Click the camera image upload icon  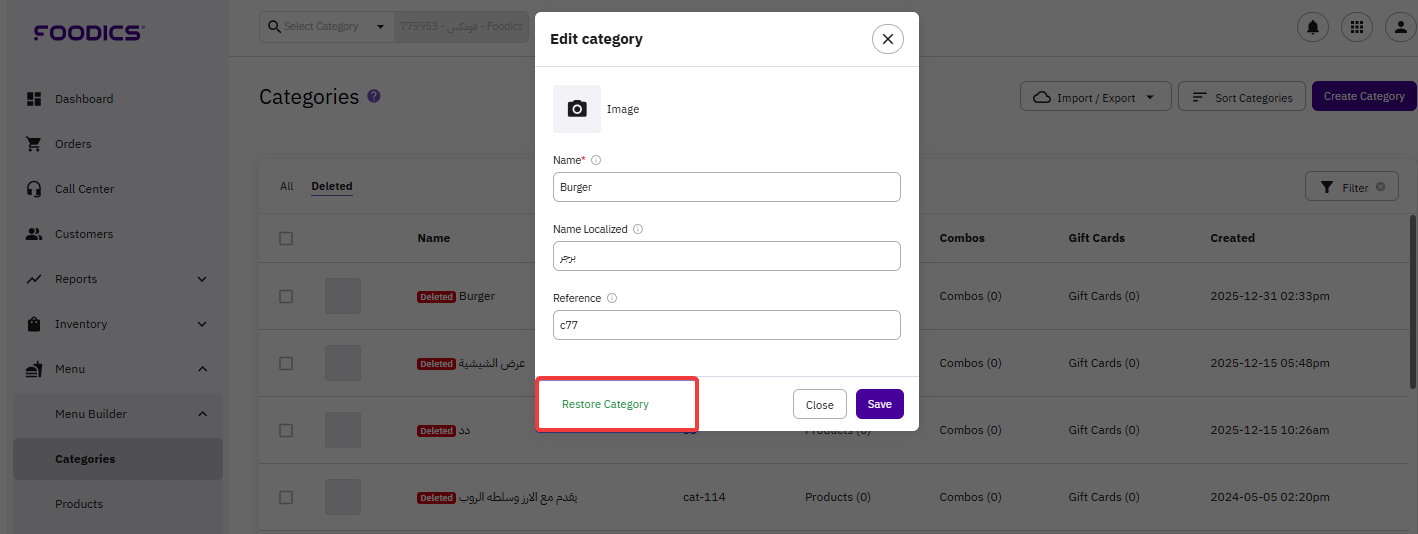click(x=577, y=109)
